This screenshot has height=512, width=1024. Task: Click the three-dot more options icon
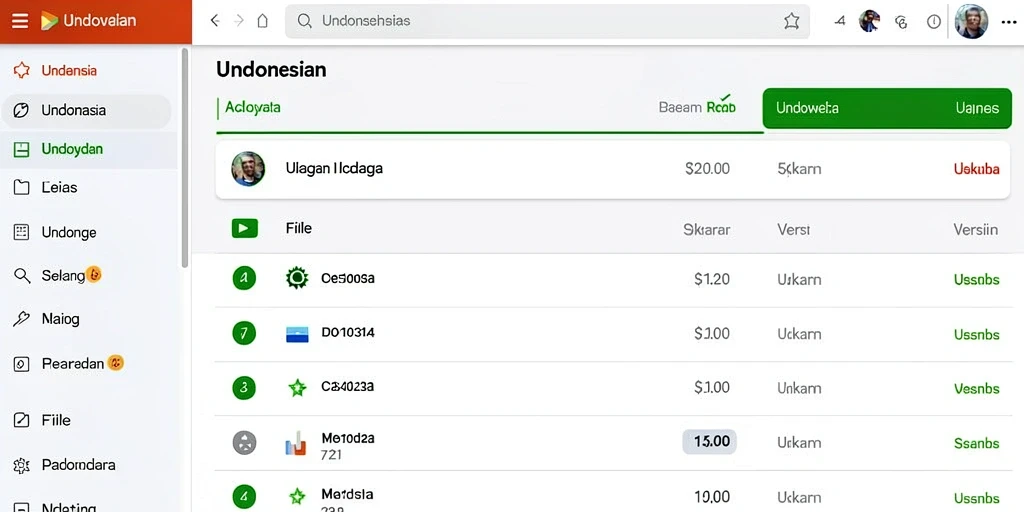click(1008, 22)
